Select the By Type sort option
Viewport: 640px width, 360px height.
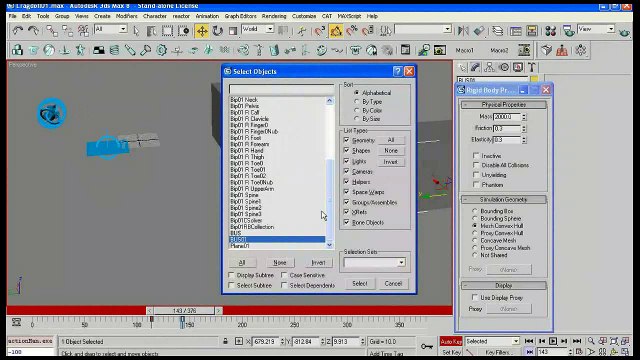pos(356,102)
